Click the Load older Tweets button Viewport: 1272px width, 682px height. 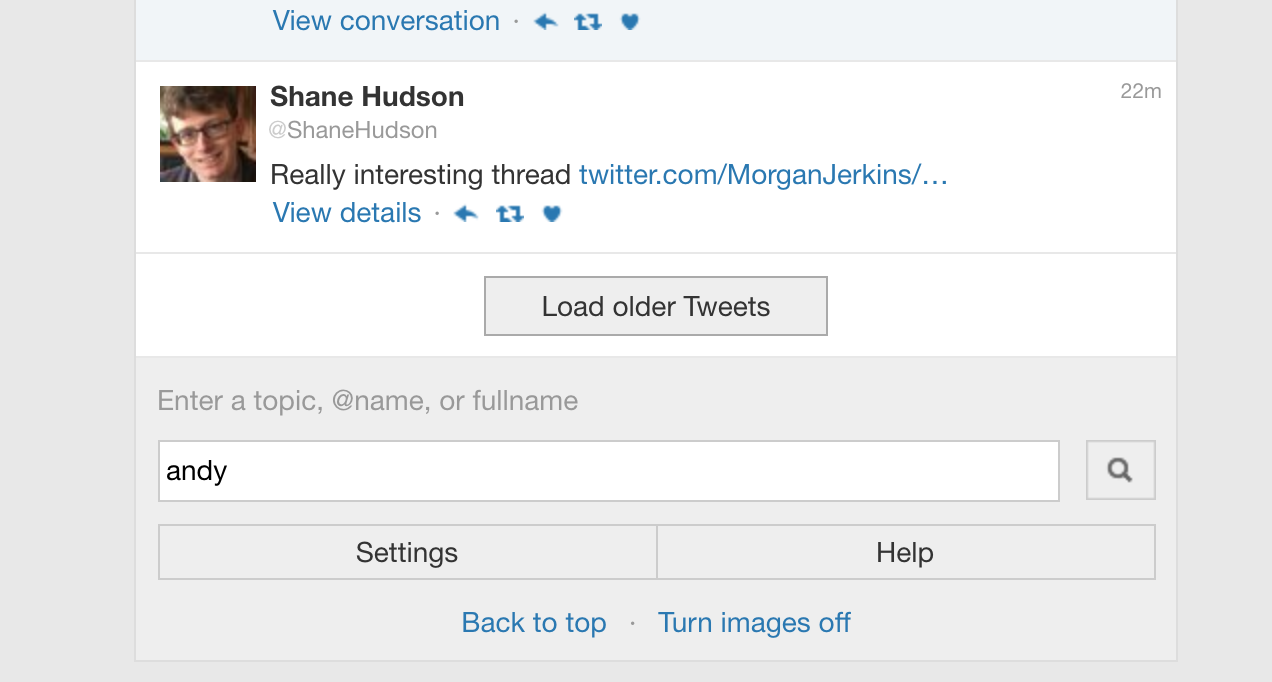click(656, 306)
